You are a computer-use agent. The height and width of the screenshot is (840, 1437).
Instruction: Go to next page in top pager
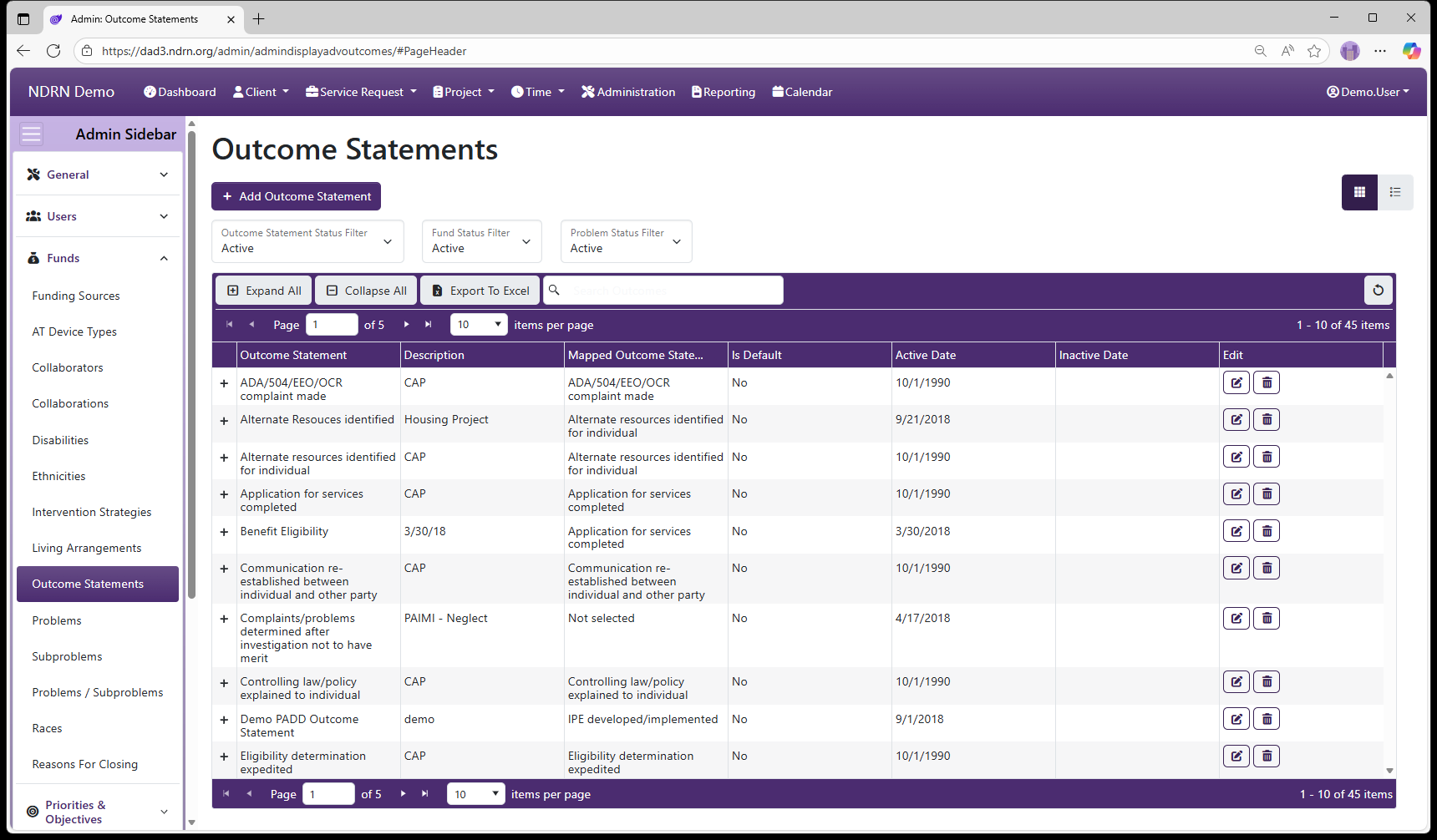coord(407,325)
